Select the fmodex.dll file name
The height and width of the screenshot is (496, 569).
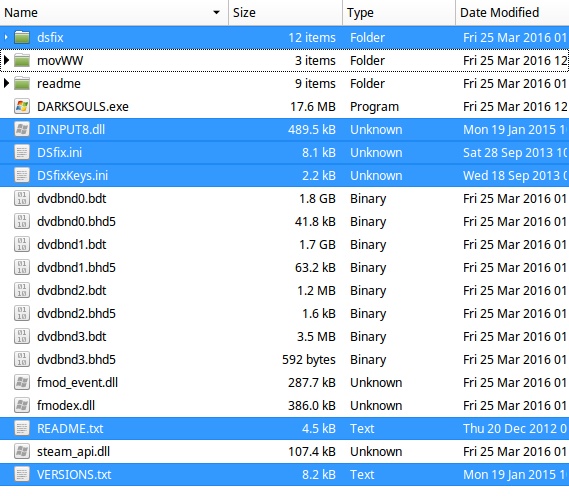[66, 406]
